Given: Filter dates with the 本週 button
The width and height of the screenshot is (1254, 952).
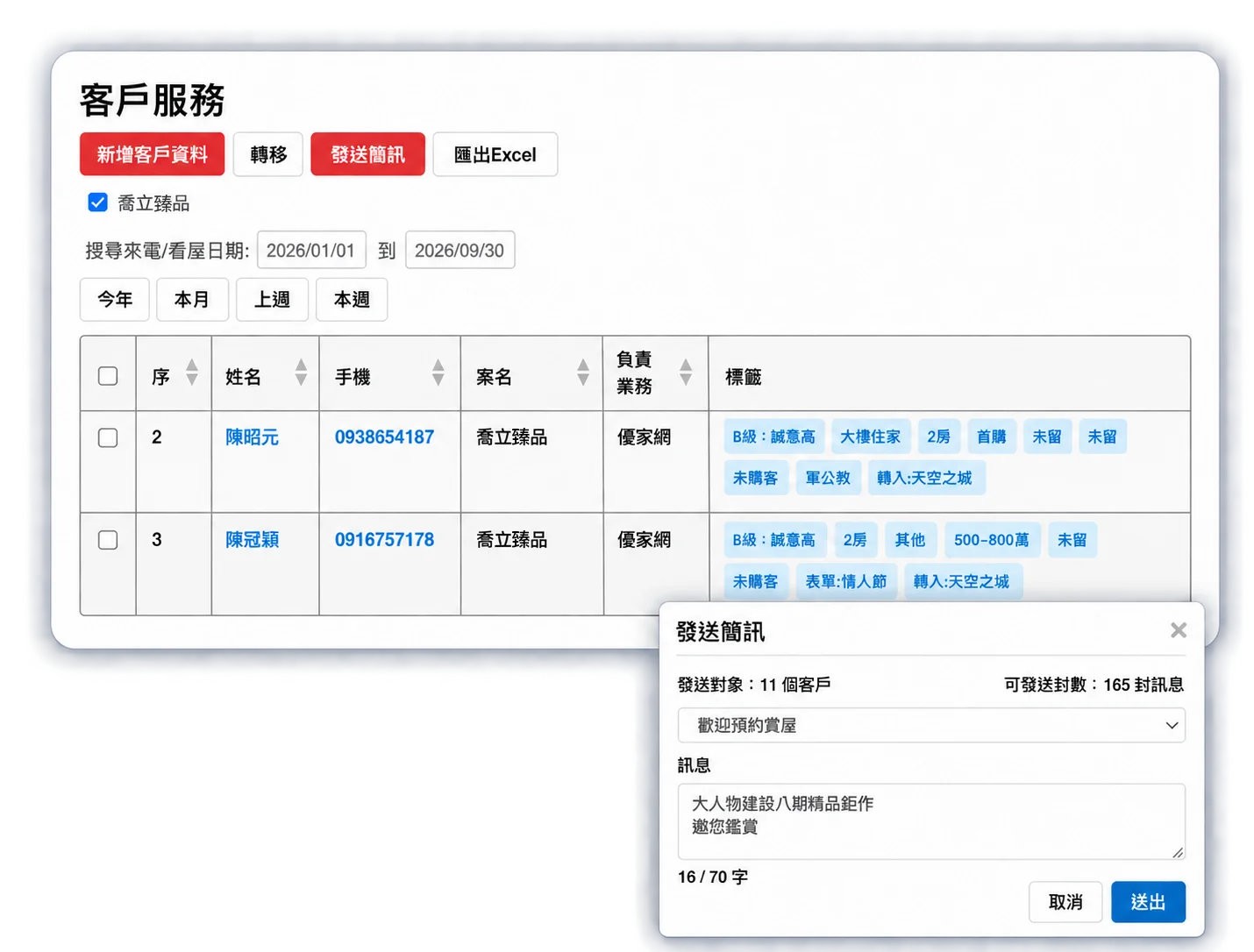Looking at the screenshot, I should (352, 300).
